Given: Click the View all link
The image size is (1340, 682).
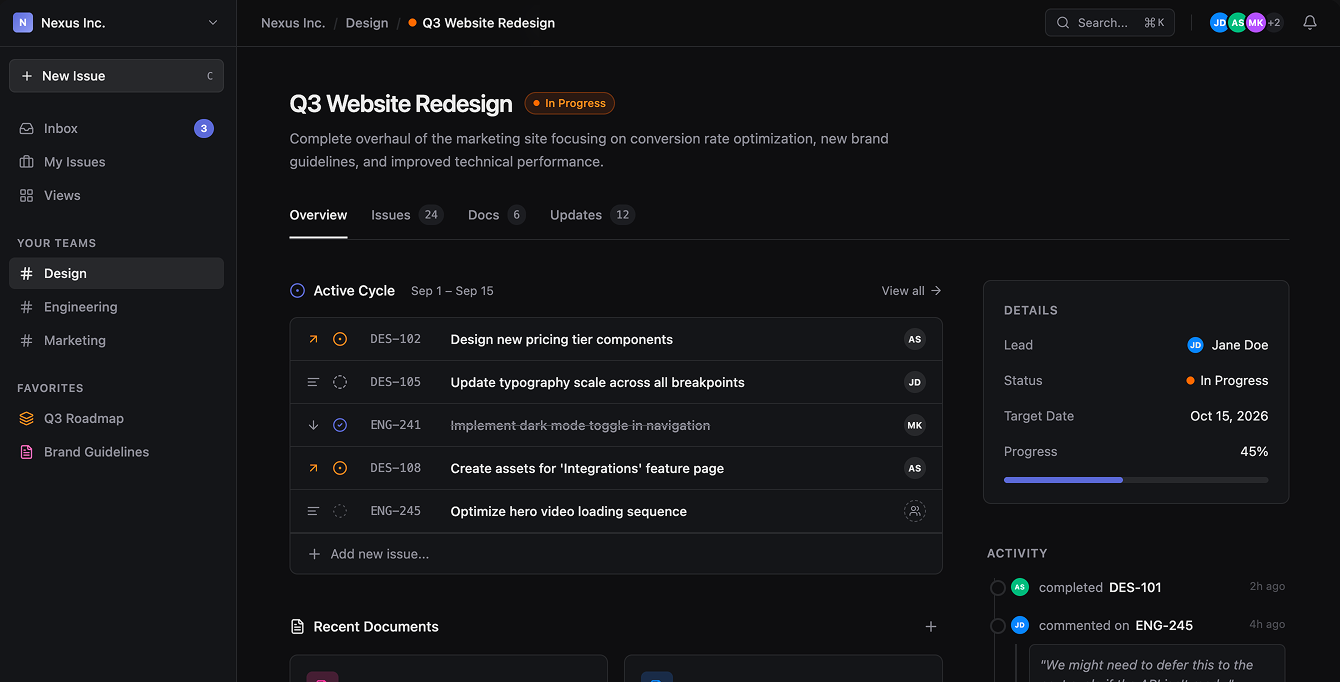Looking at the screenshot, I should point(910,291).
